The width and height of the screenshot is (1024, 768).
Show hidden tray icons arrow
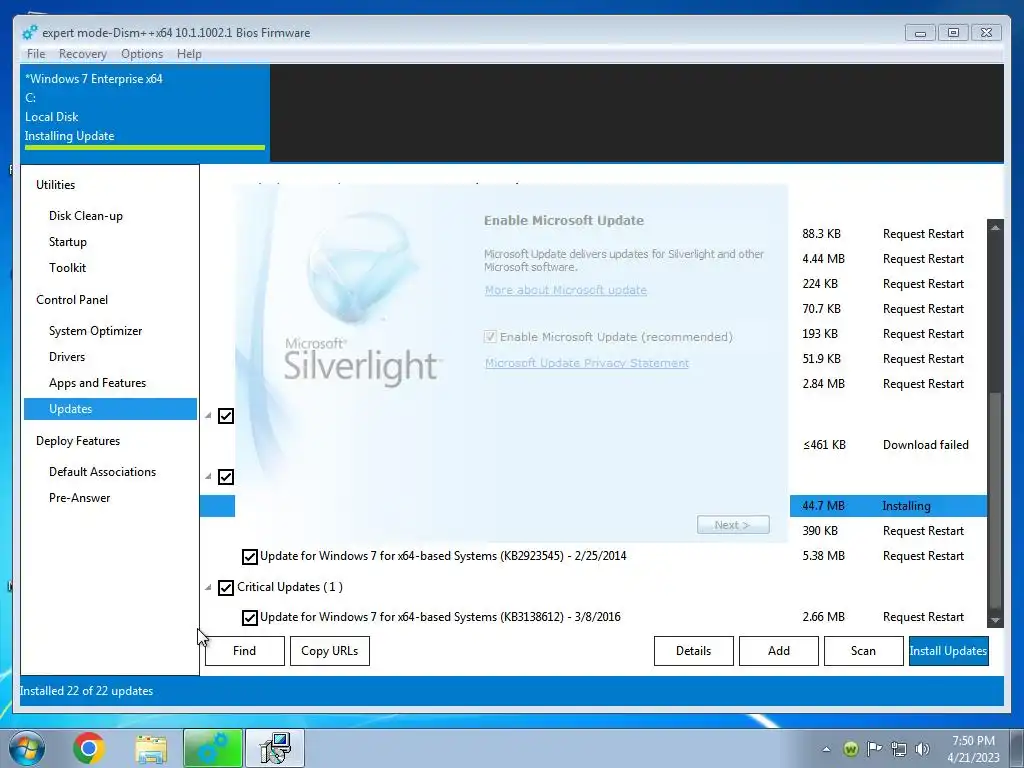(826, 749)
